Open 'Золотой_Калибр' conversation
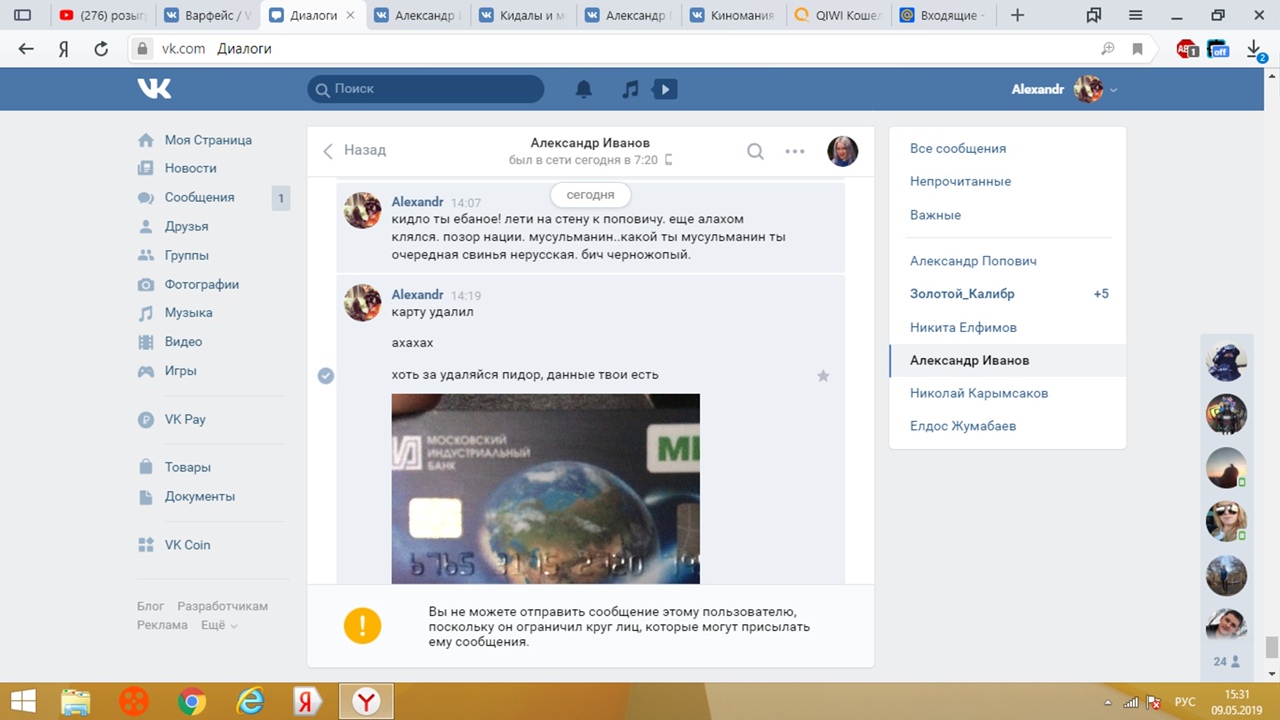 click(x=962, y=294)
